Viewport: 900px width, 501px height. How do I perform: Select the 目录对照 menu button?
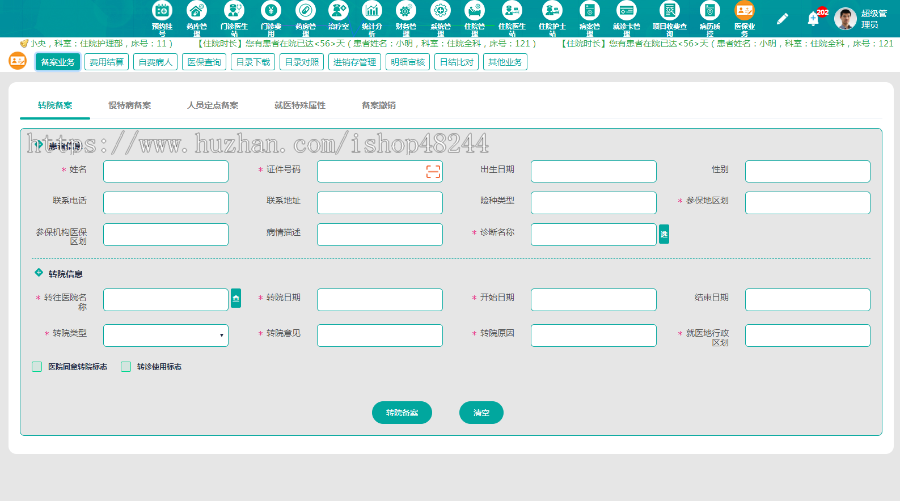tap(301, 62)
